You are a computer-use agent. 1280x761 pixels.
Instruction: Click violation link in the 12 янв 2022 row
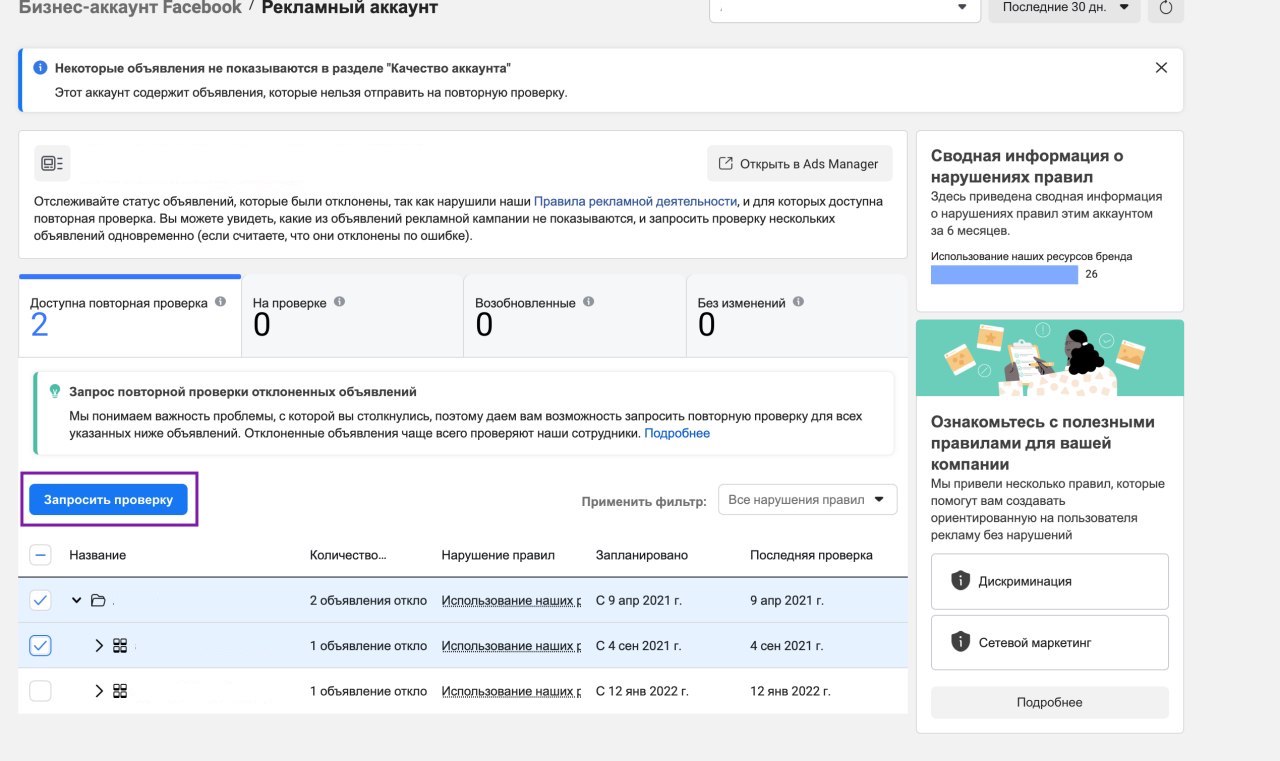pyautogui.click(x=511, y=690)
